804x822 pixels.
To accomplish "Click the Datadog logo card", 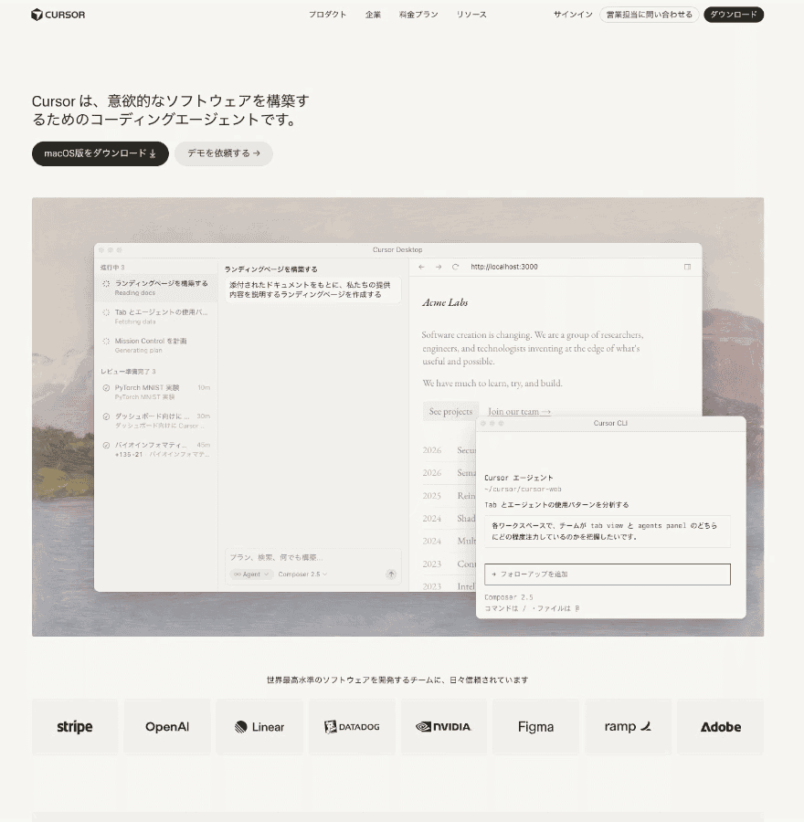I will [352, 727].
